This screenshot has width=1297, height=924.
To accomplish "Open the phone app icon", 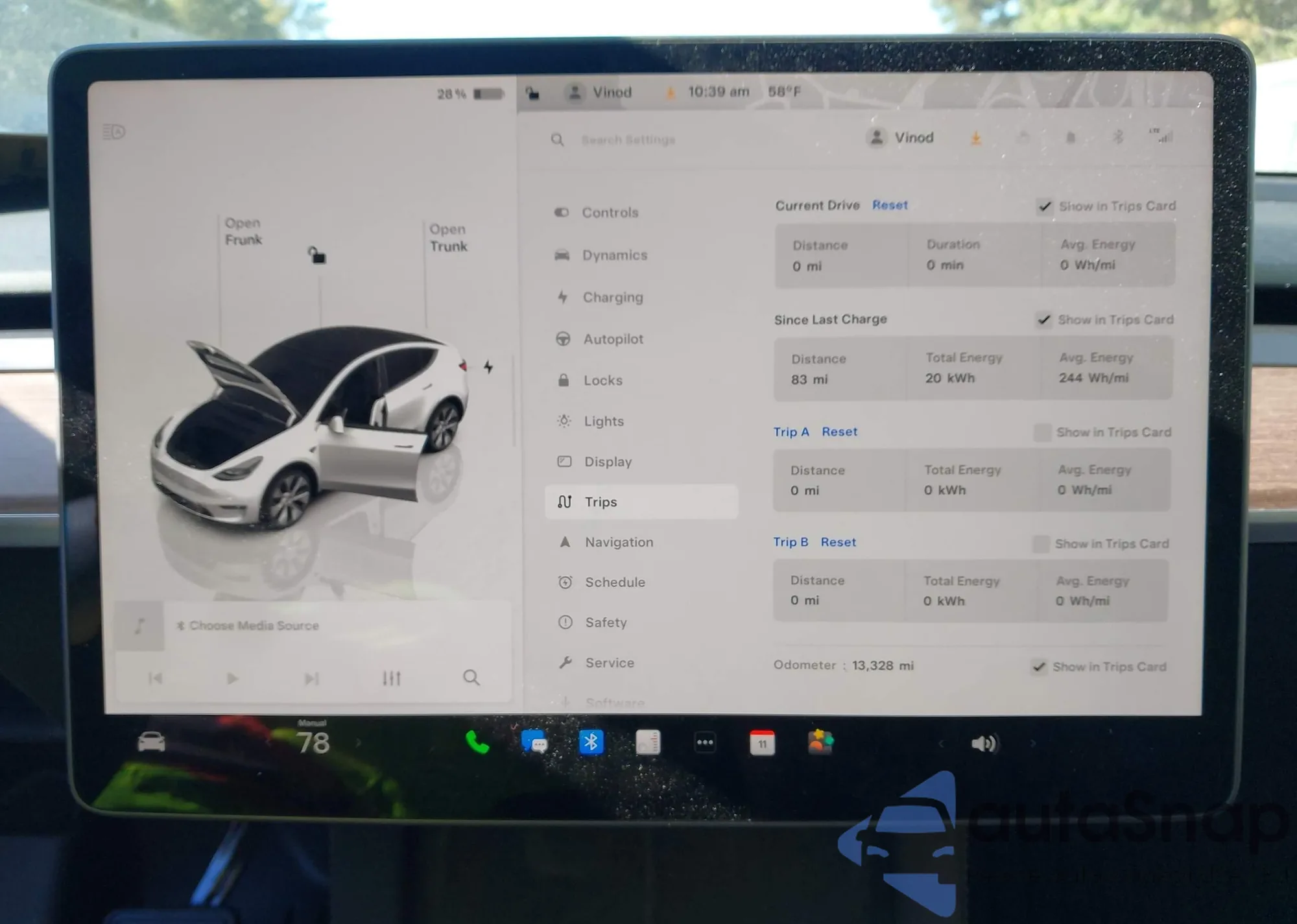I will pyautogui.click(x=477, y=742).
